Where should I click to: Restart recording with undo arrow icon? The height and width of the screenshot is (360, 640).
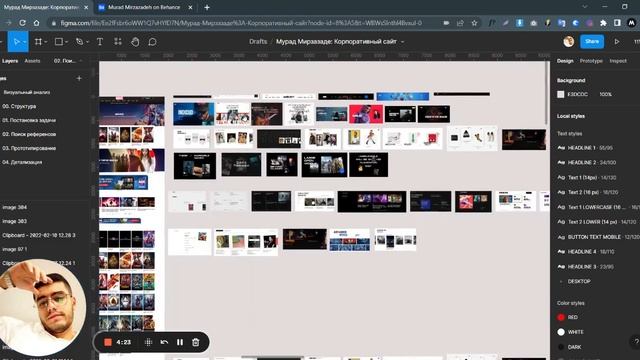click(x=164, y=342)
